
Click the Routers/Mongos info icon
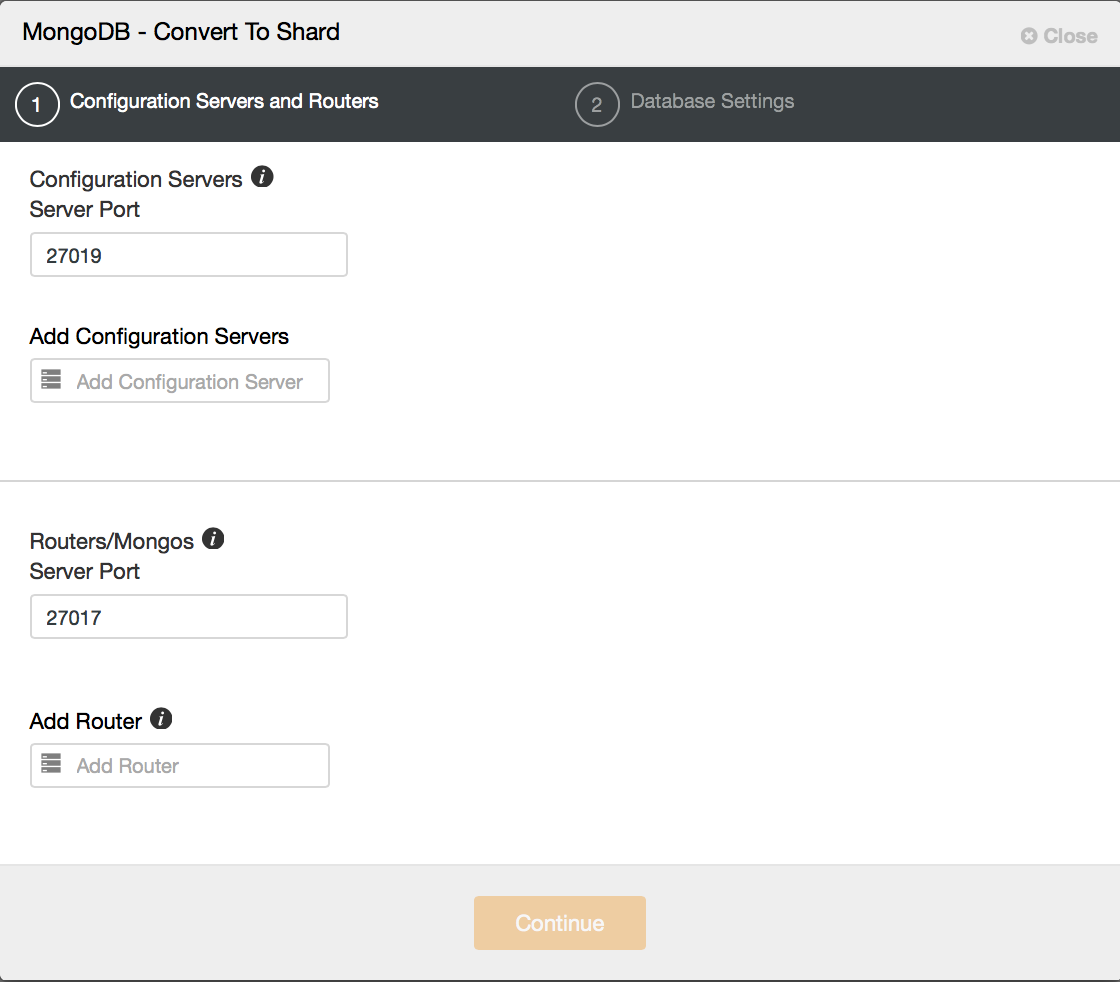coord(213,538)
